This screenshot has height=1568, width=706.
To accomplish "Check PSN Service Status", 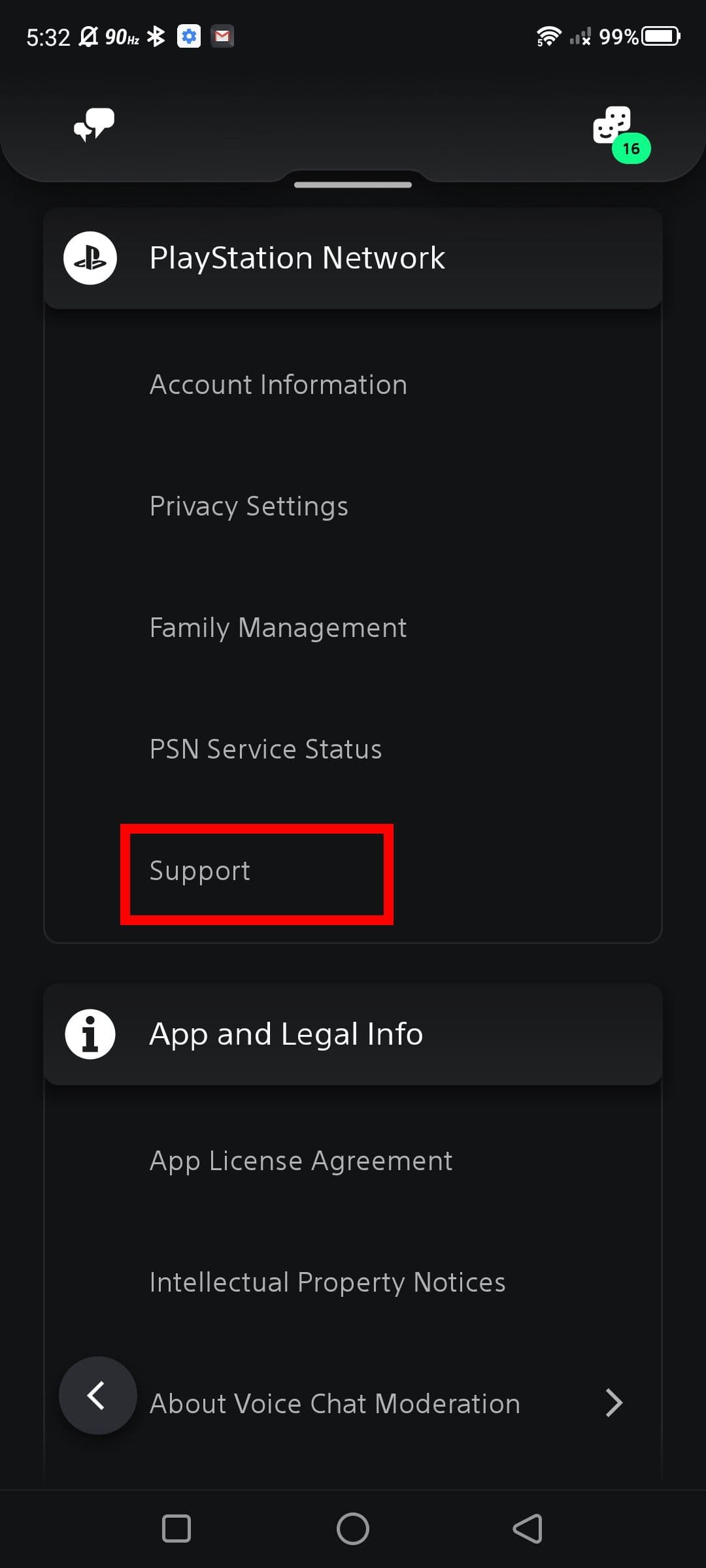I will pos(265,749).
